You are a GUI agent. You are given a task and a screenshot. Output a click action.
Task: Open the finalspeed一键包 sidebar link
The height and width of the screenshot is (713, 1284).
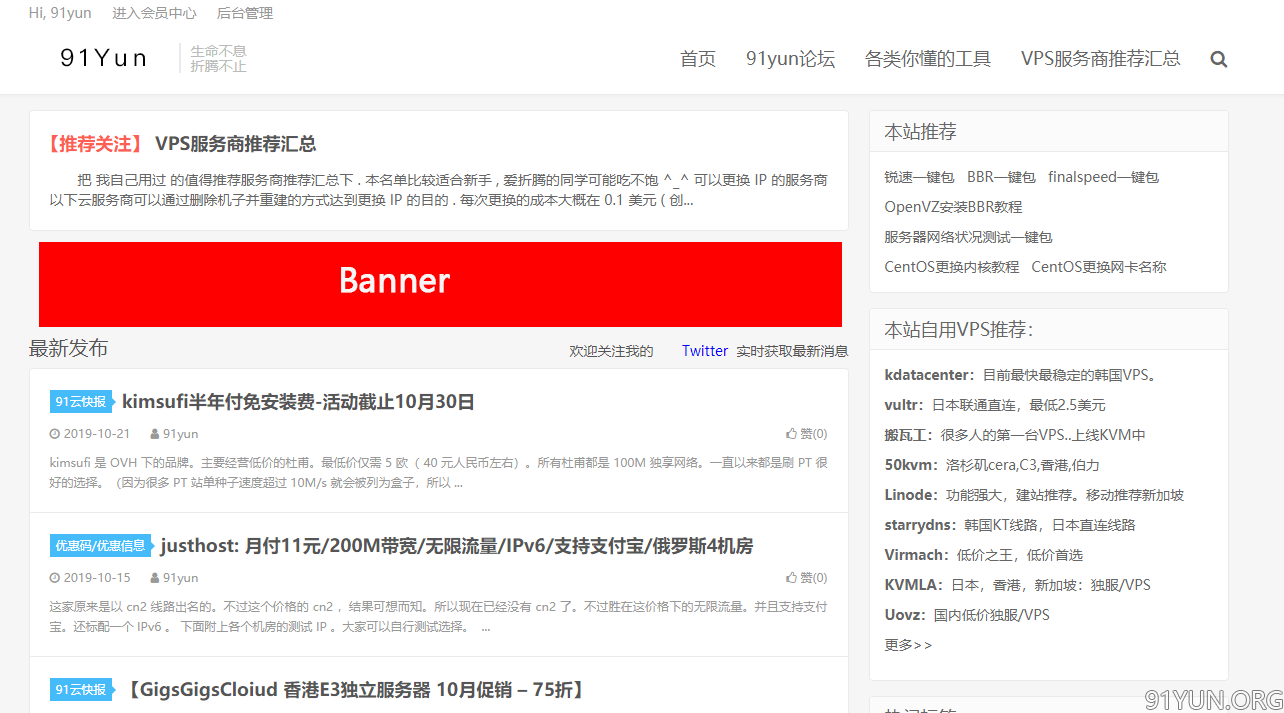pos(1103,177)
